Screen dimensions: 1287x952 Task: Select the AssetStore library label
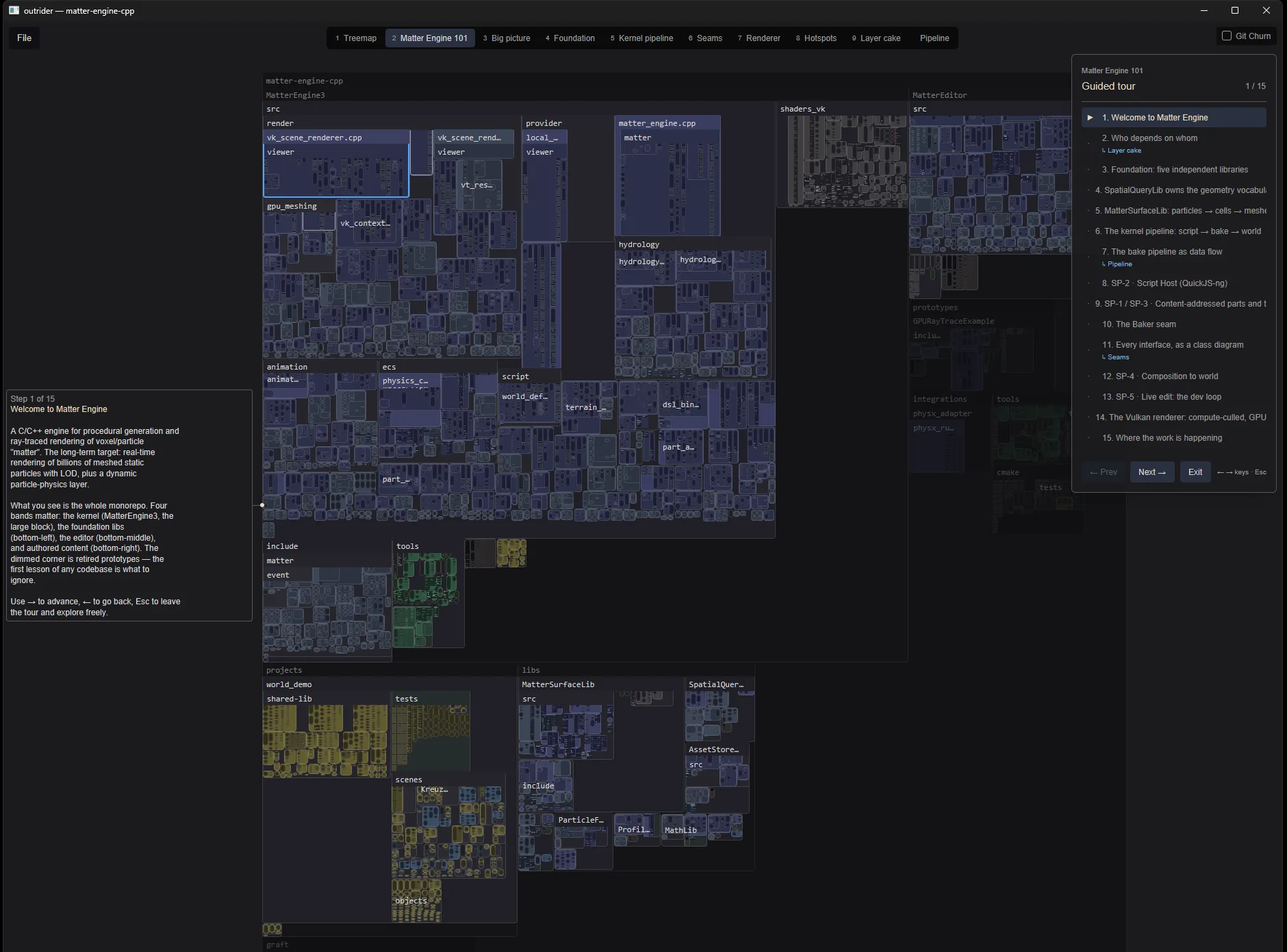click(713, 749)
